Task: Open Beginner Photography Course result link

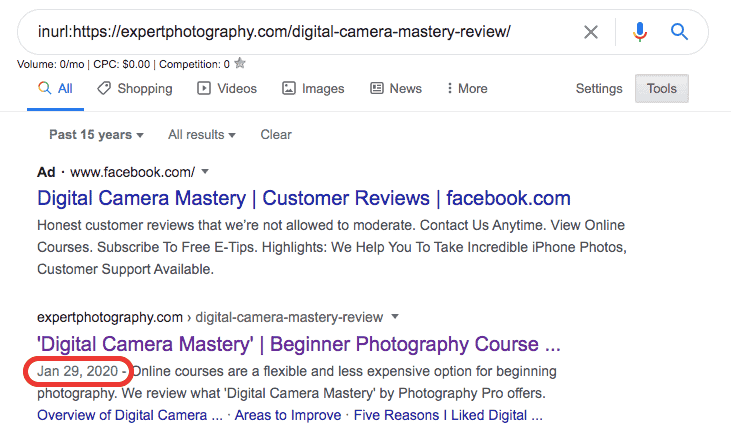Action: [x=299, y=344]
